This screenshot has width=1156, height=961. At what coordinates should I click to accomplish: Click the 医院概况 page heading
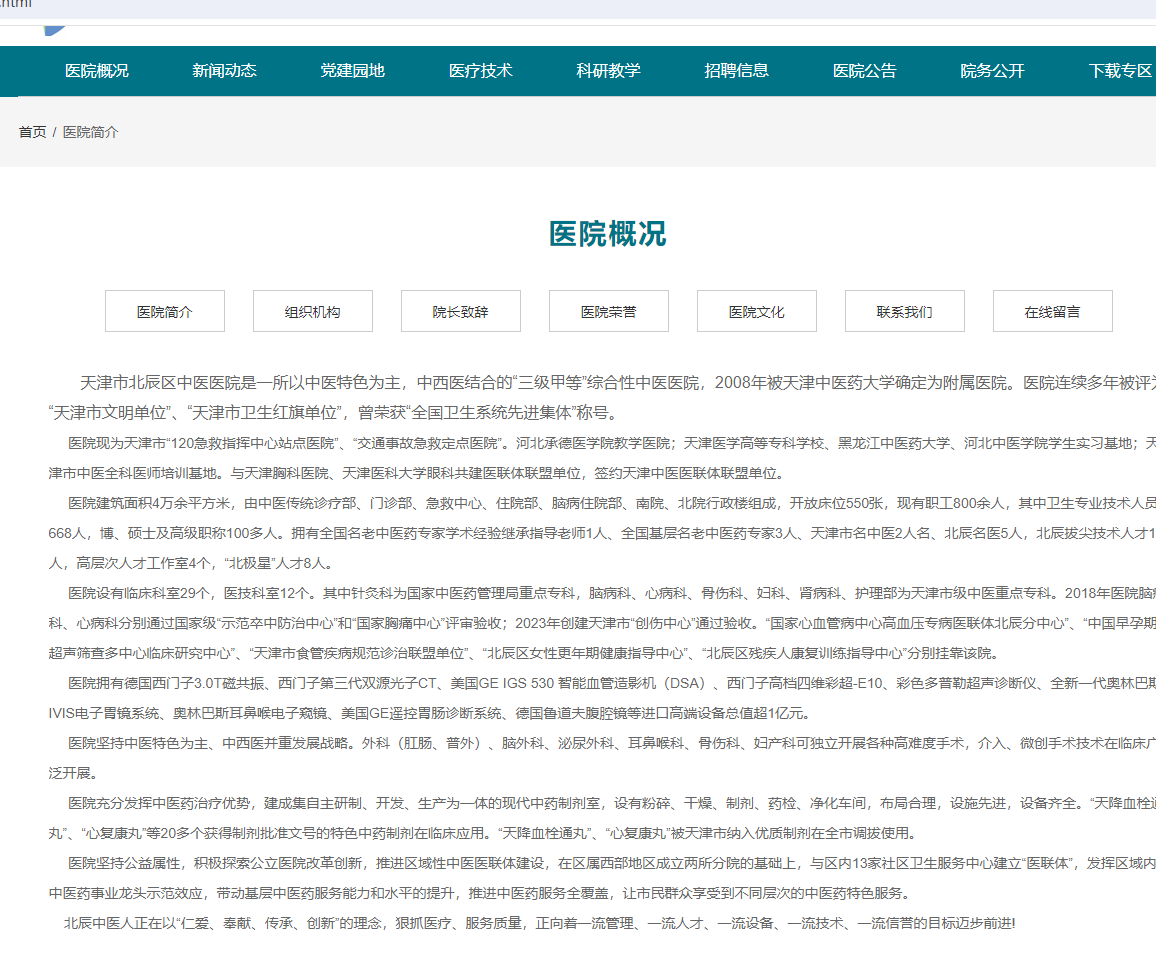pos(607,234)
